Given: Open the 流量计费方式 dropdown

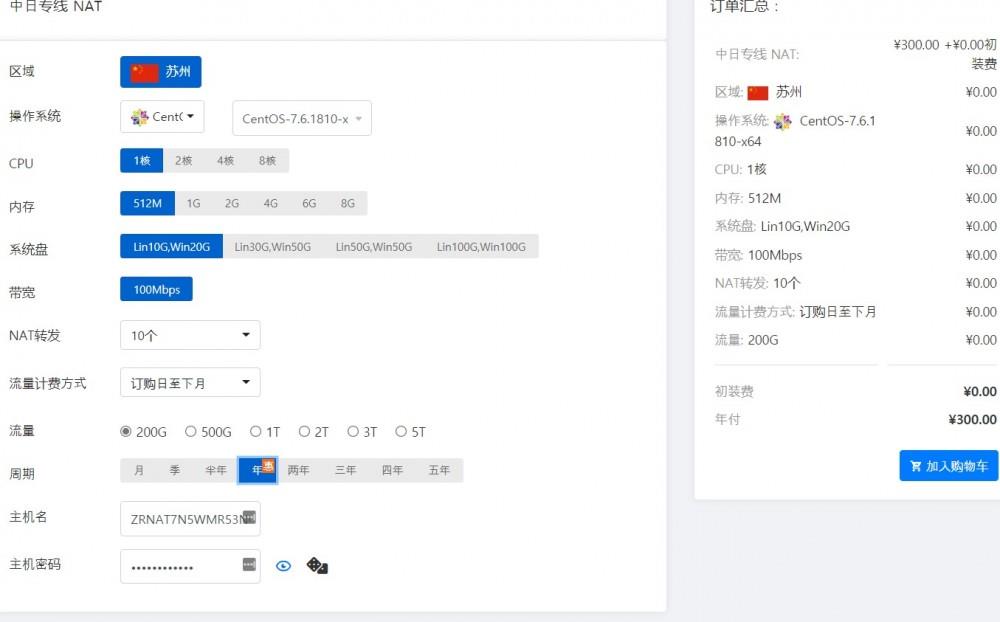Looking at the screenshot, I should (190, 383).
